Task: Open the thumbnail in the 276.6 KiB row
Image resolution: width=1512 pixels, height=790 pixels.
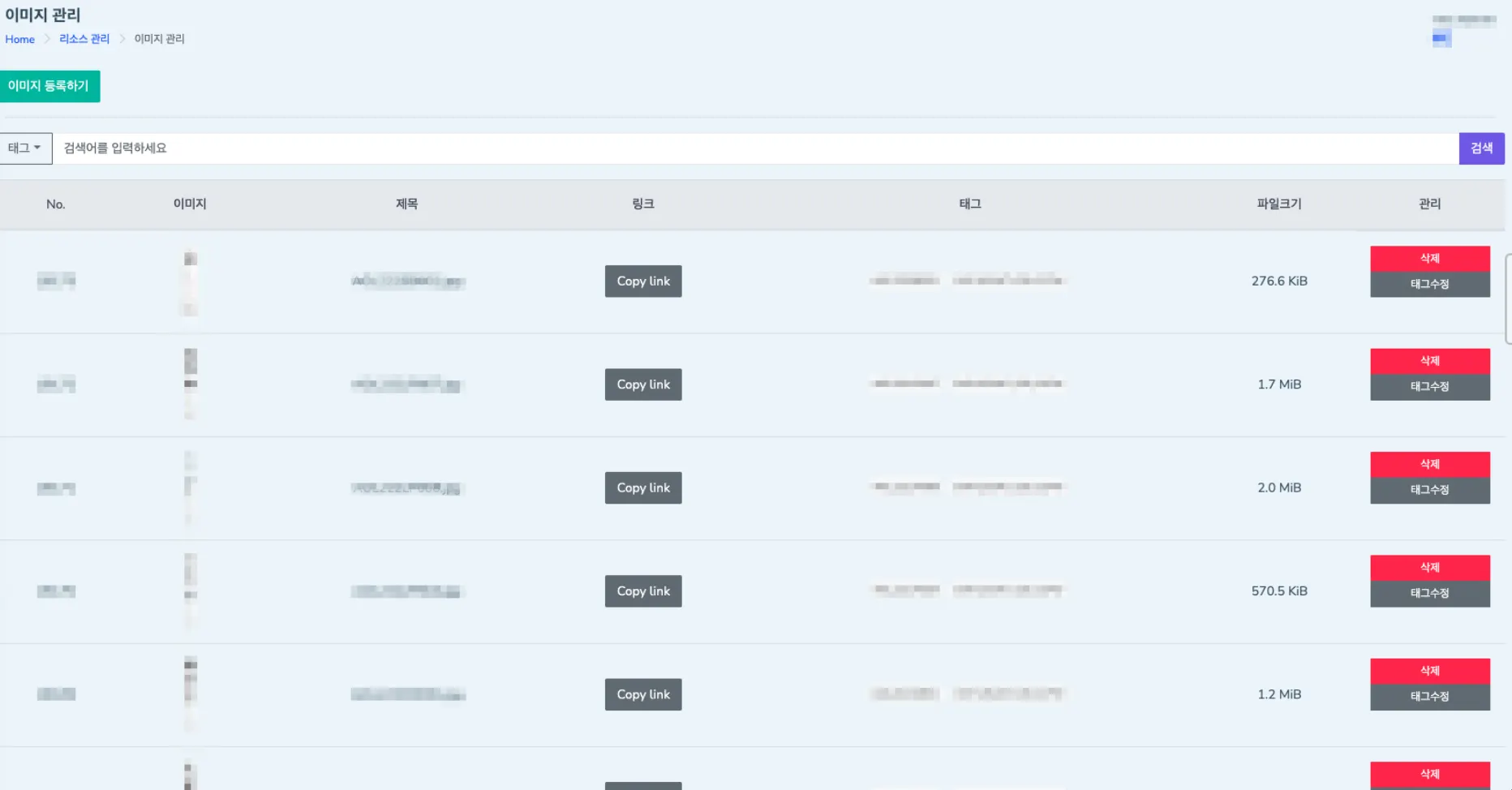Action: (190, 282)
